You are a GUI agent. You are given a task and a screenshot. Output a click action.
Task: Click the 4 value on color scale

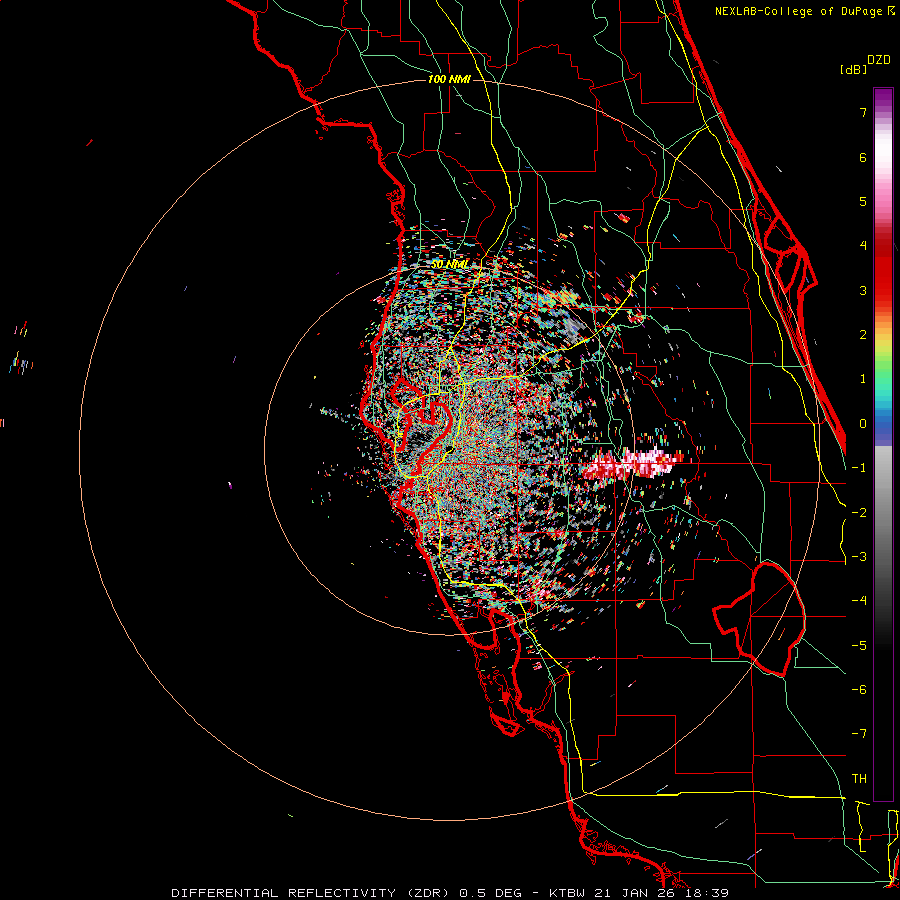[x=863, y=246]
